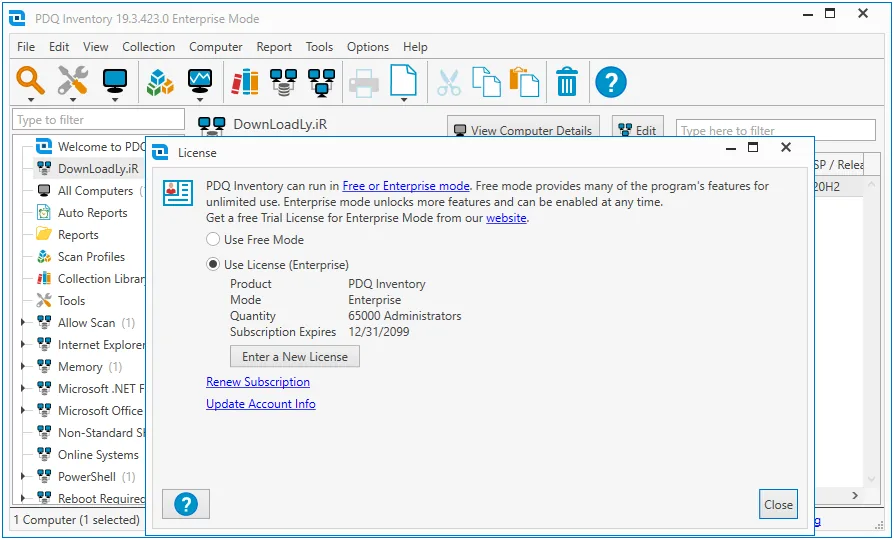Expand the PowerShell collection
This screenshot has width=894, height=540.
23,477
